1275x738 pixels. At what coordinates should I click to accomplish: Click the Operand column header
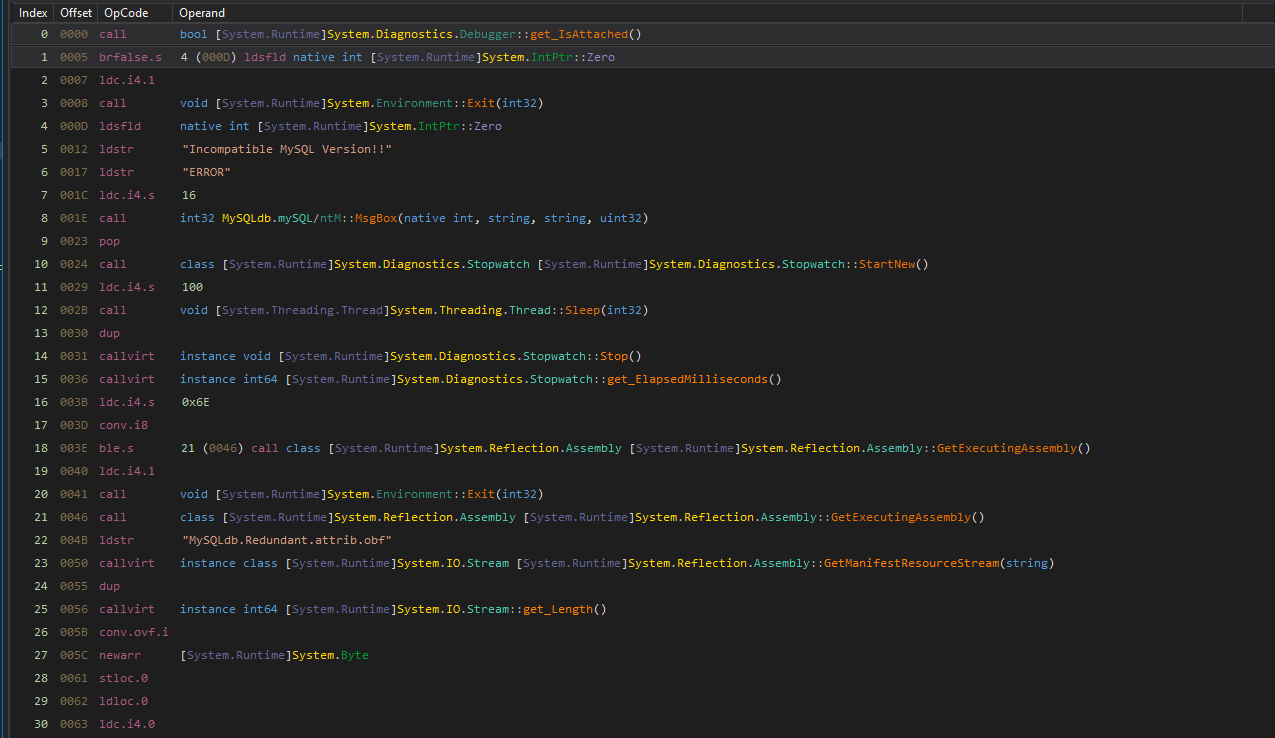click(201, 13)
